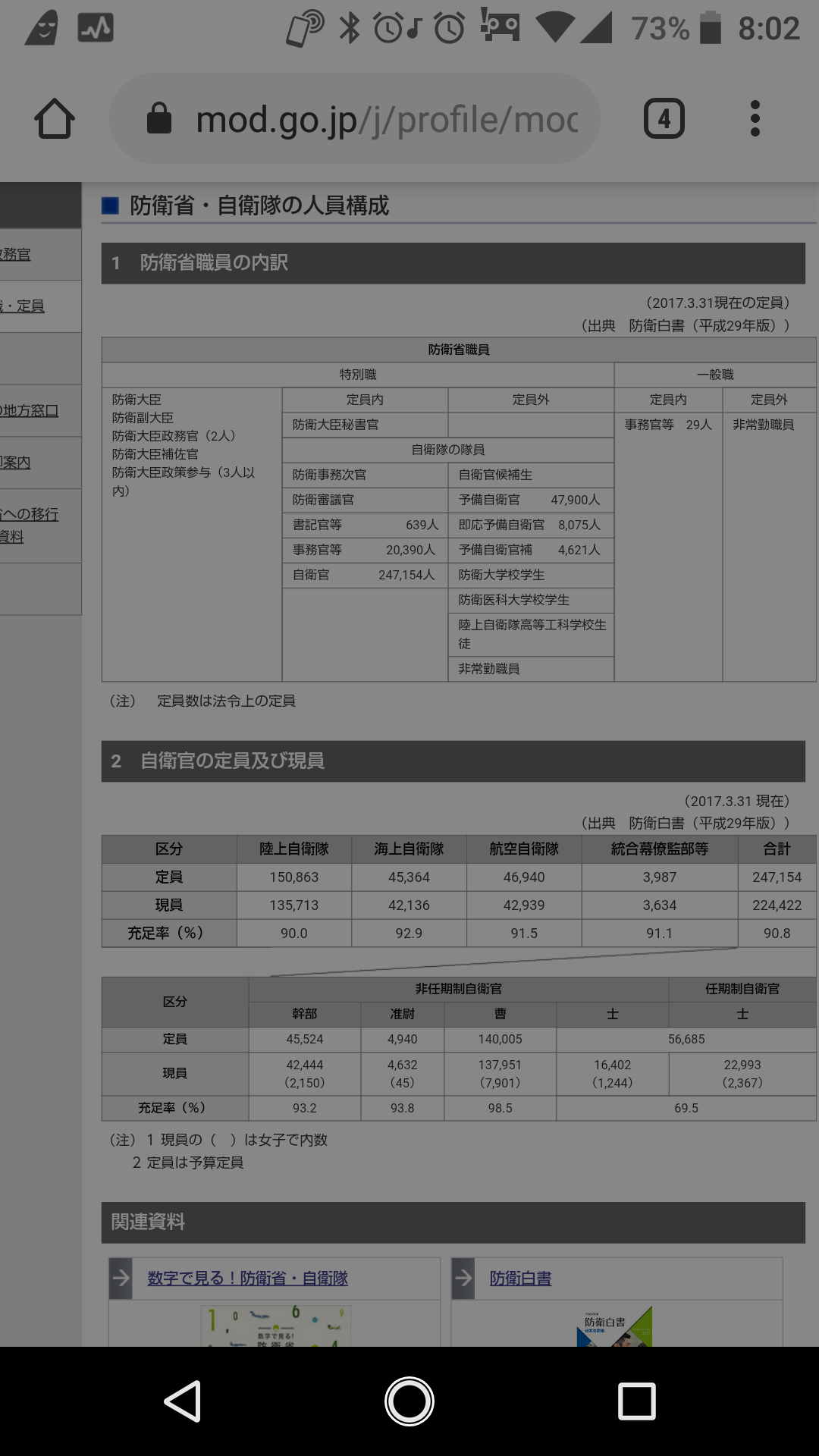This screenshot has height=1456, width=819.
Task: Tap the 防衛白書 book cover thumbnail
Action: (x=615, y=1326)
